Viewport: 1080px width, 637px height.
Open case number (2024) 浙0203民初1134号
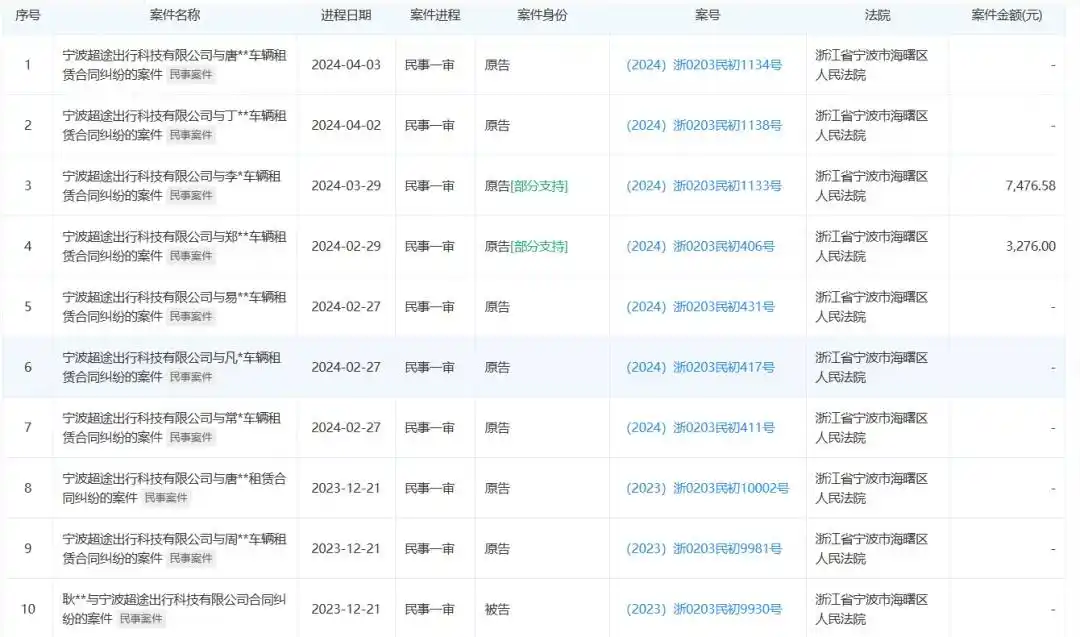click(x=708, y=65)
